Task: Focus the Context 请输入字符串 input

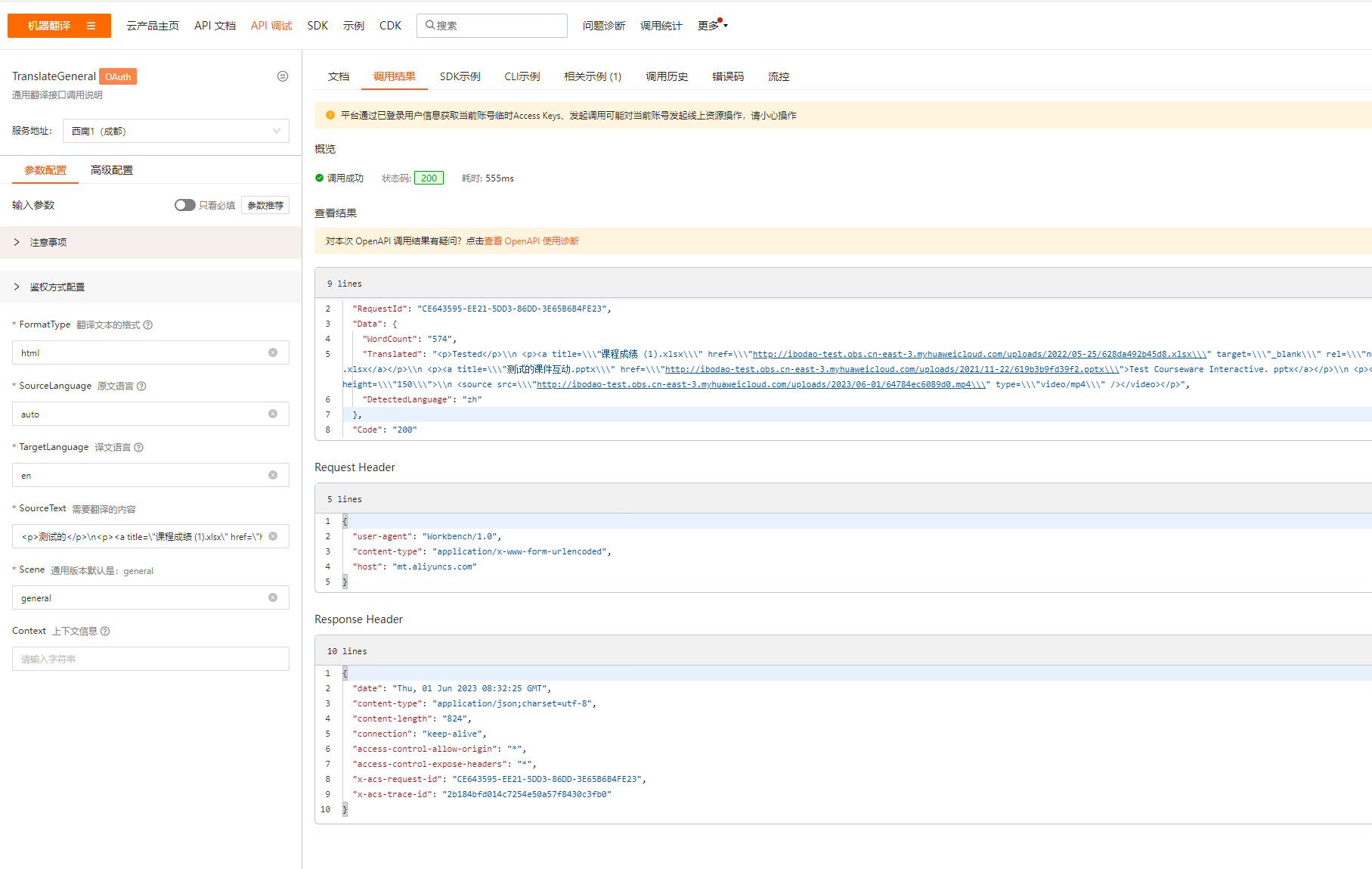Action: coord(150,659)
